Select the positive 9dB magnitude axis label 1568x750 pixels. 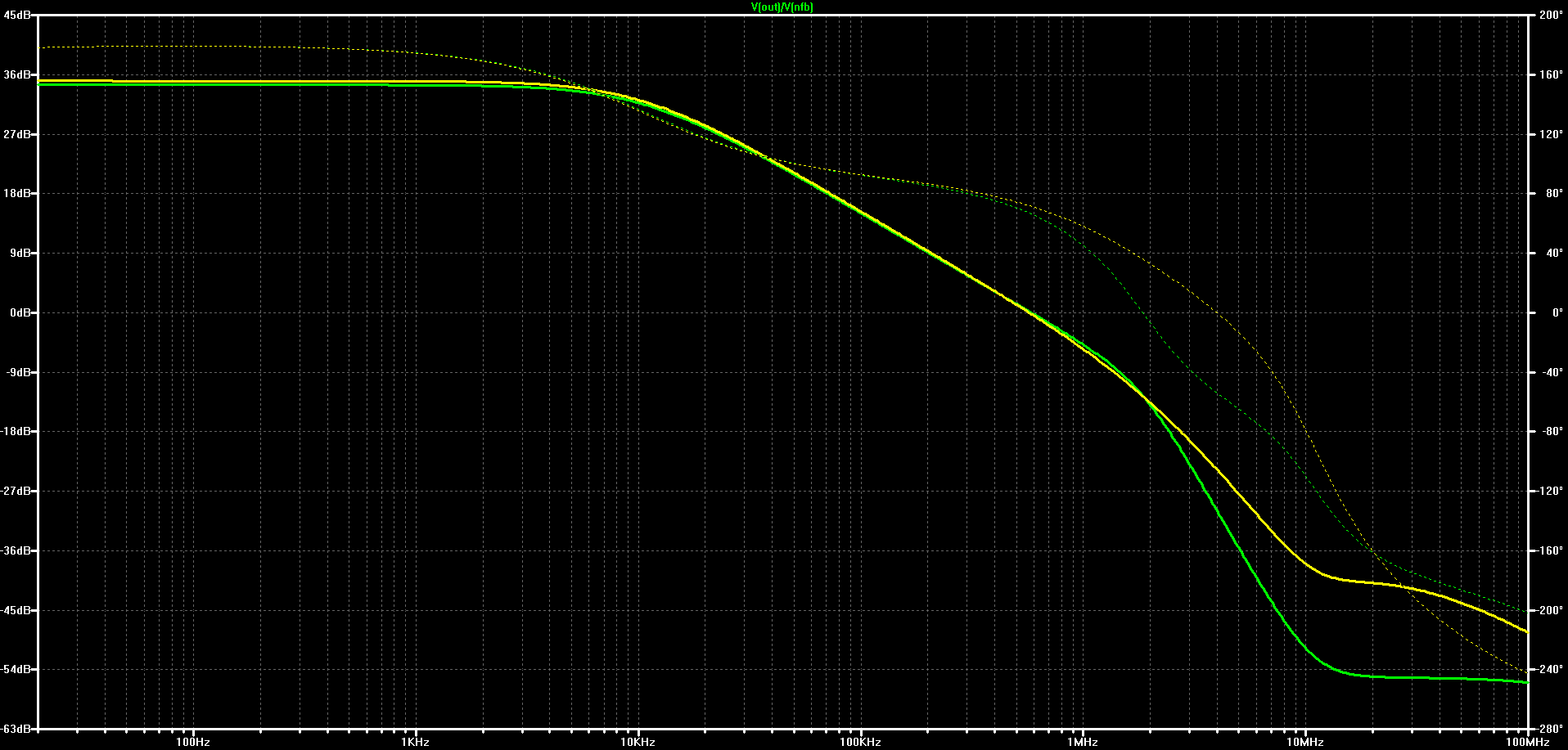click(20, 254)
